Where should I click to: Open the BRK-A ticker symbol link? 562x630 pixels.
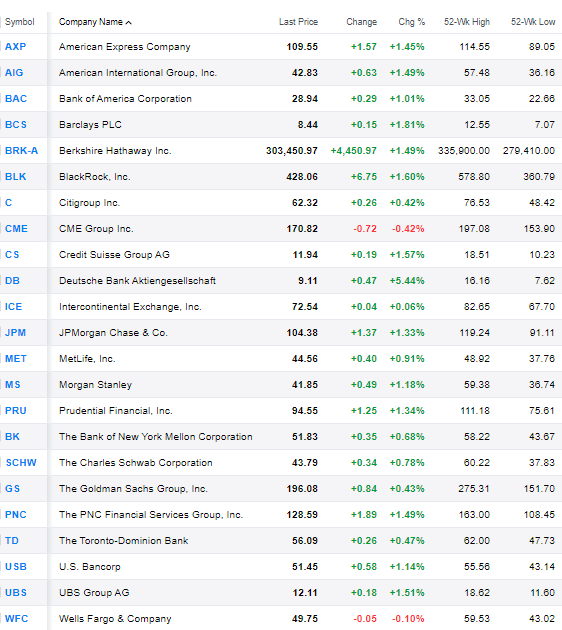tap(21, 151)
